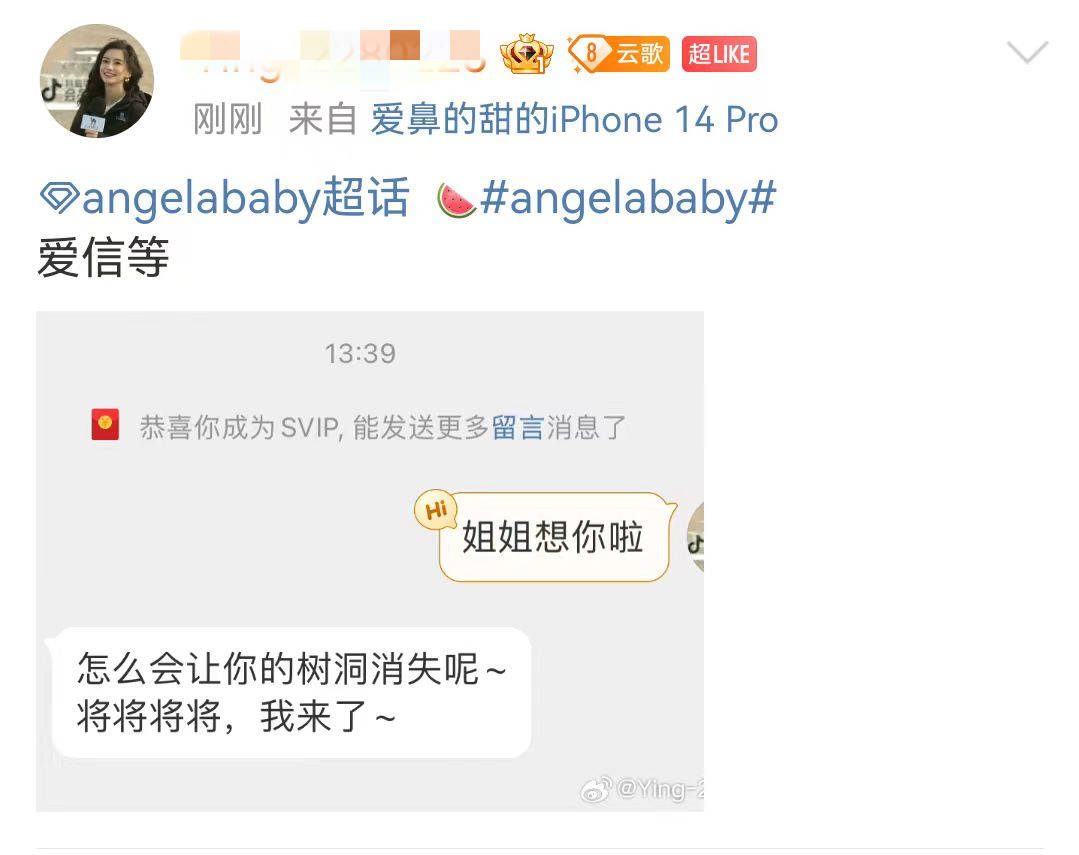Open the poster's round profile avatar
Viewport: 1079px width, 855px height.
pyautogui.click(x=97, y=81)
